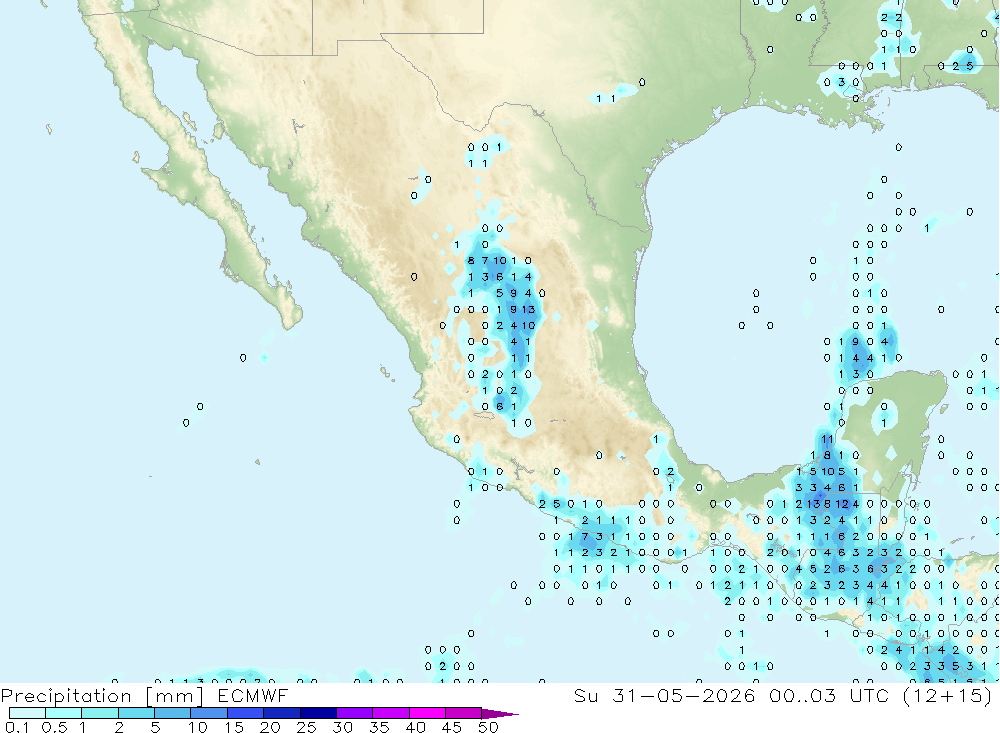This screenshot has height=733, width=1000.
Task: Select the legend swatch between 15 and 20
Action: pos(245,713)
